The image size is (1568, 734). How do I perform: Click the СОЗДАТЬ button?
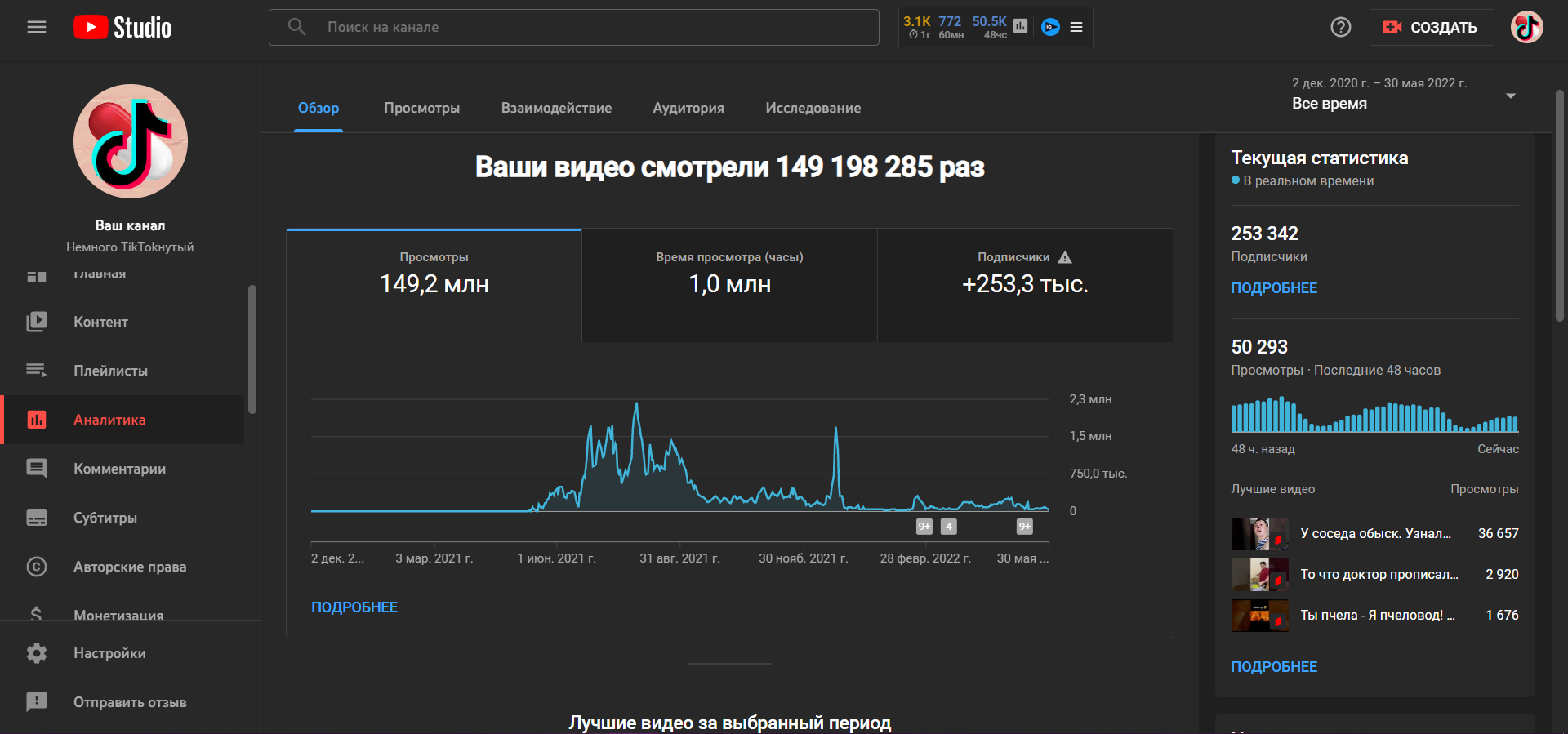point(1432,27)
